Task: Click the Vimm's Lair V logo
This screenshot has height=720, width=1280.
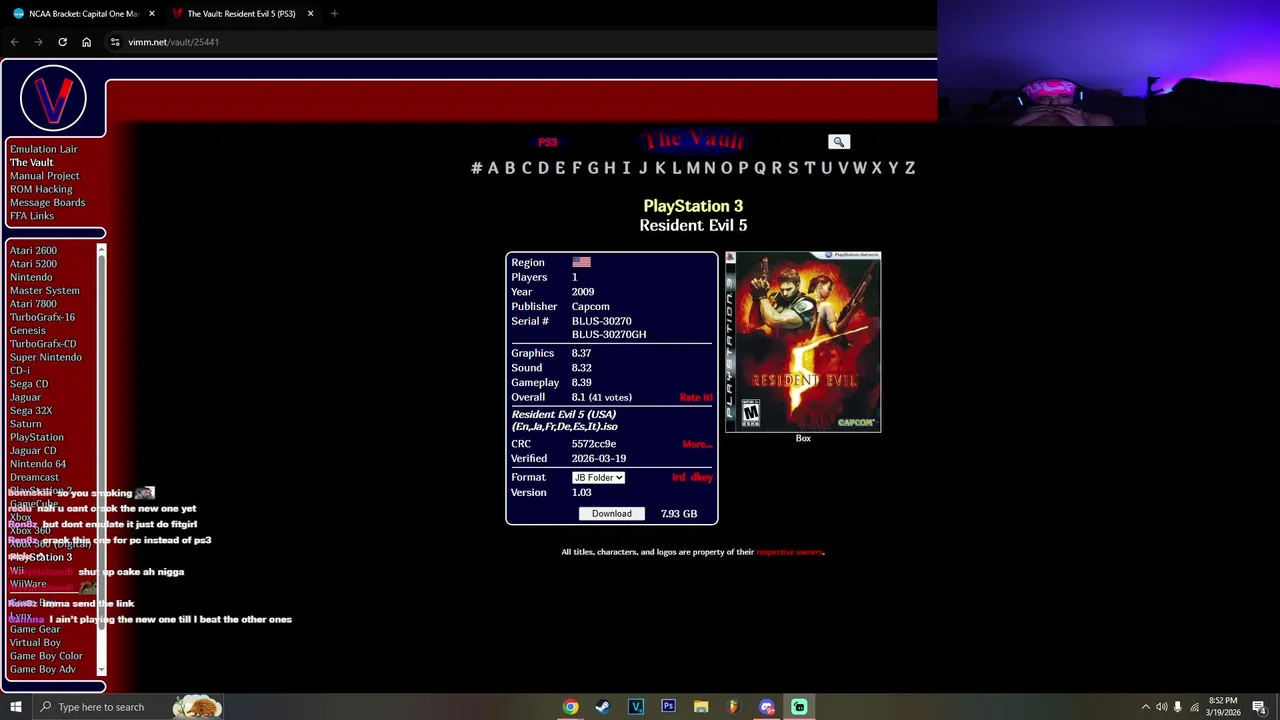Action: click(53, 98)
